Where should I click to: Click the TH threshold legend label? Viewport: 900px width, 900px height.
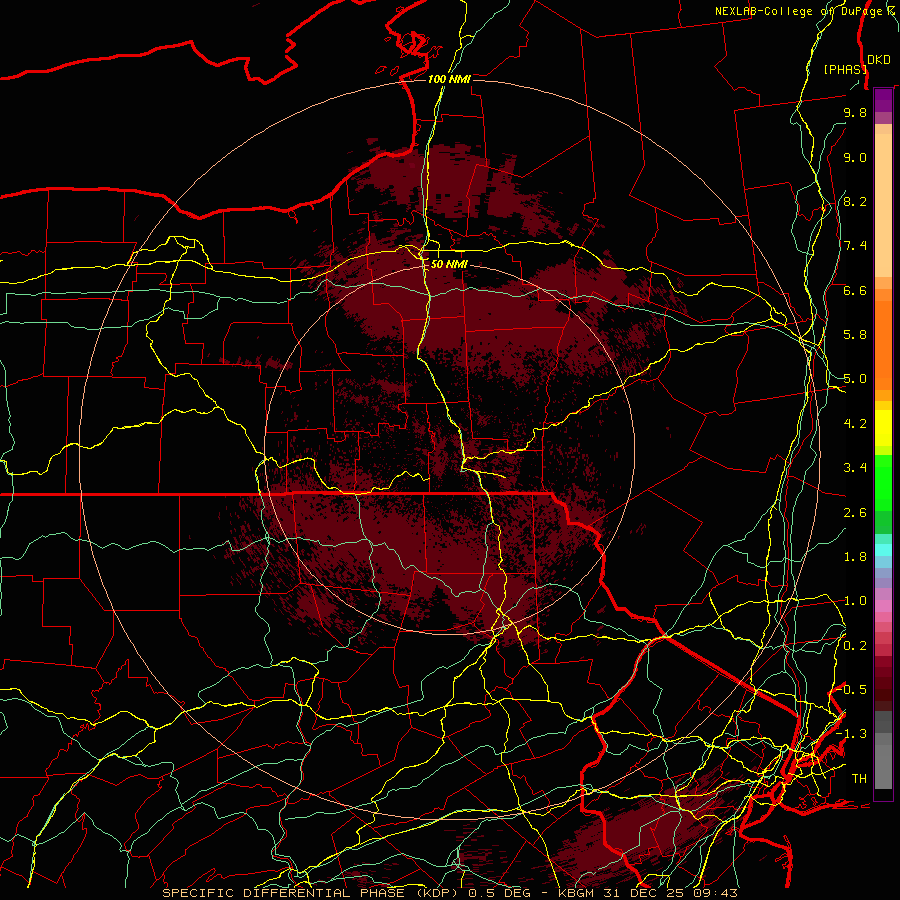(859, 779)
